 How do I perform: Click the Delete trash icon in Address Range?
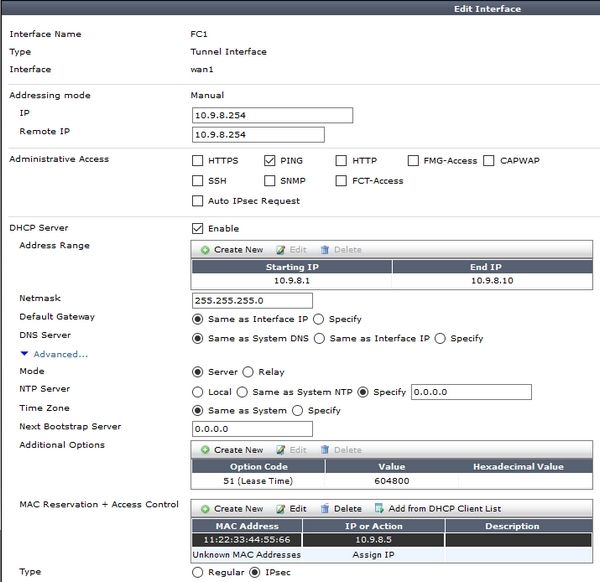324,250
